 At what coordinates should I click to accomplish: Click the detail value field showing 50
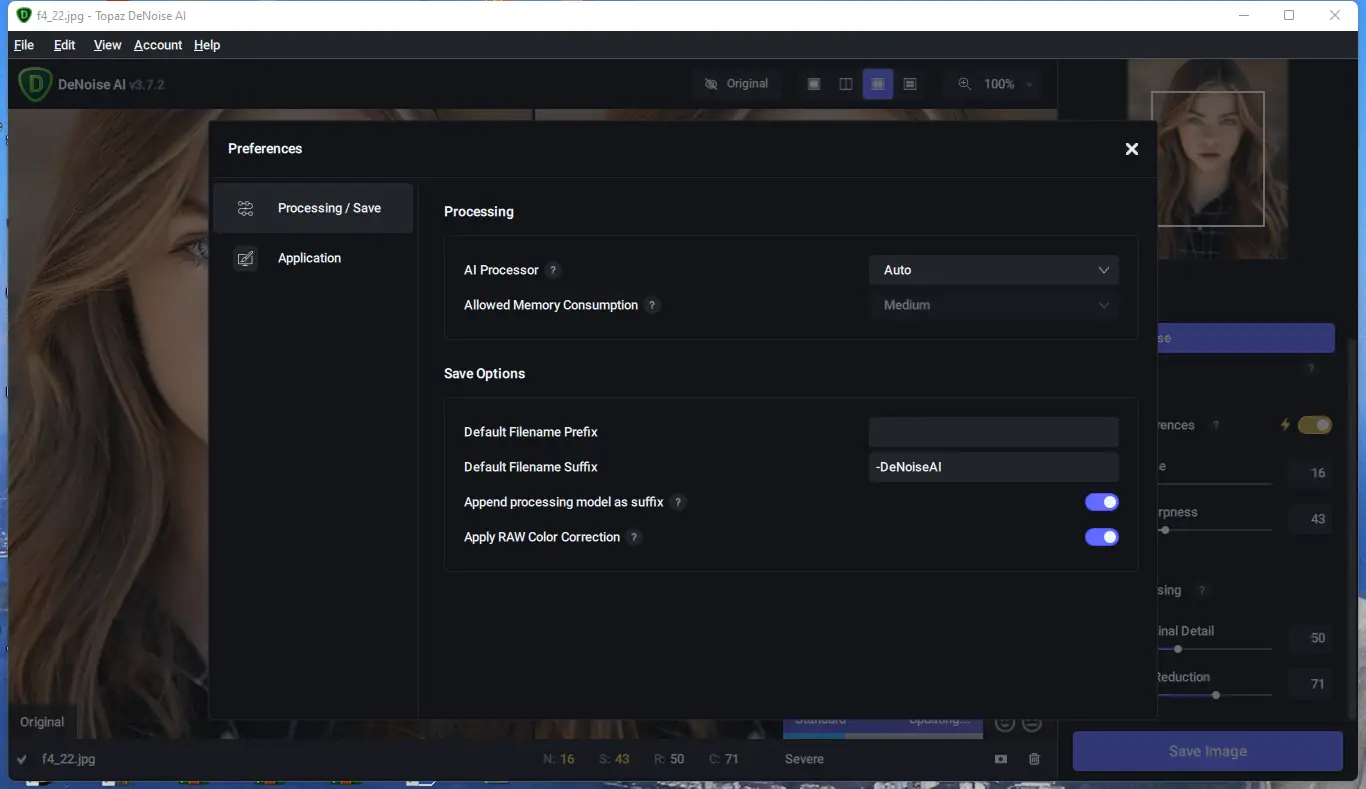click(x=1310, y=638)
